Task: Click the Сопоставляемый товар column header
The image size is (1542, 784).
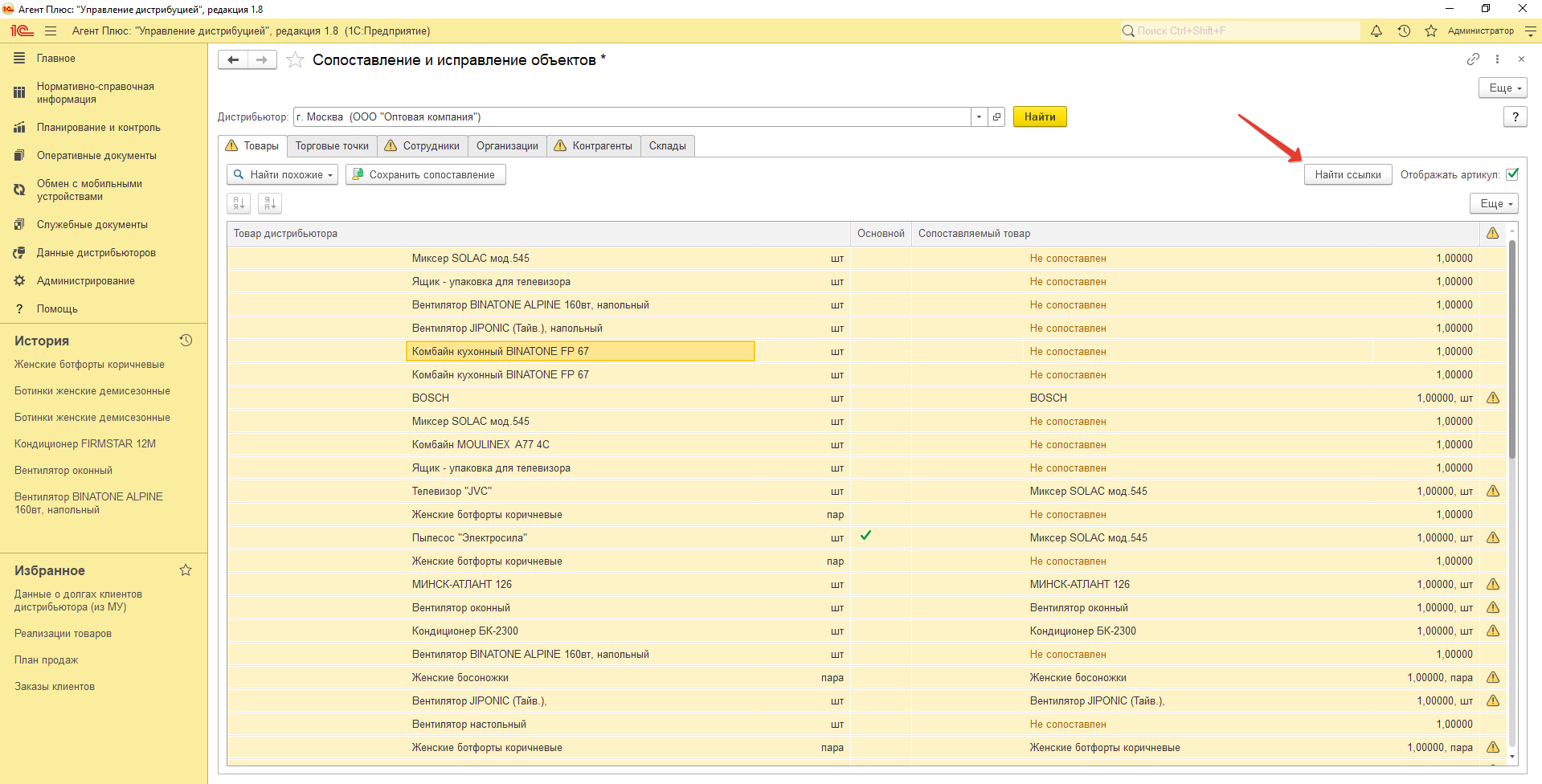Action: 1196,233
